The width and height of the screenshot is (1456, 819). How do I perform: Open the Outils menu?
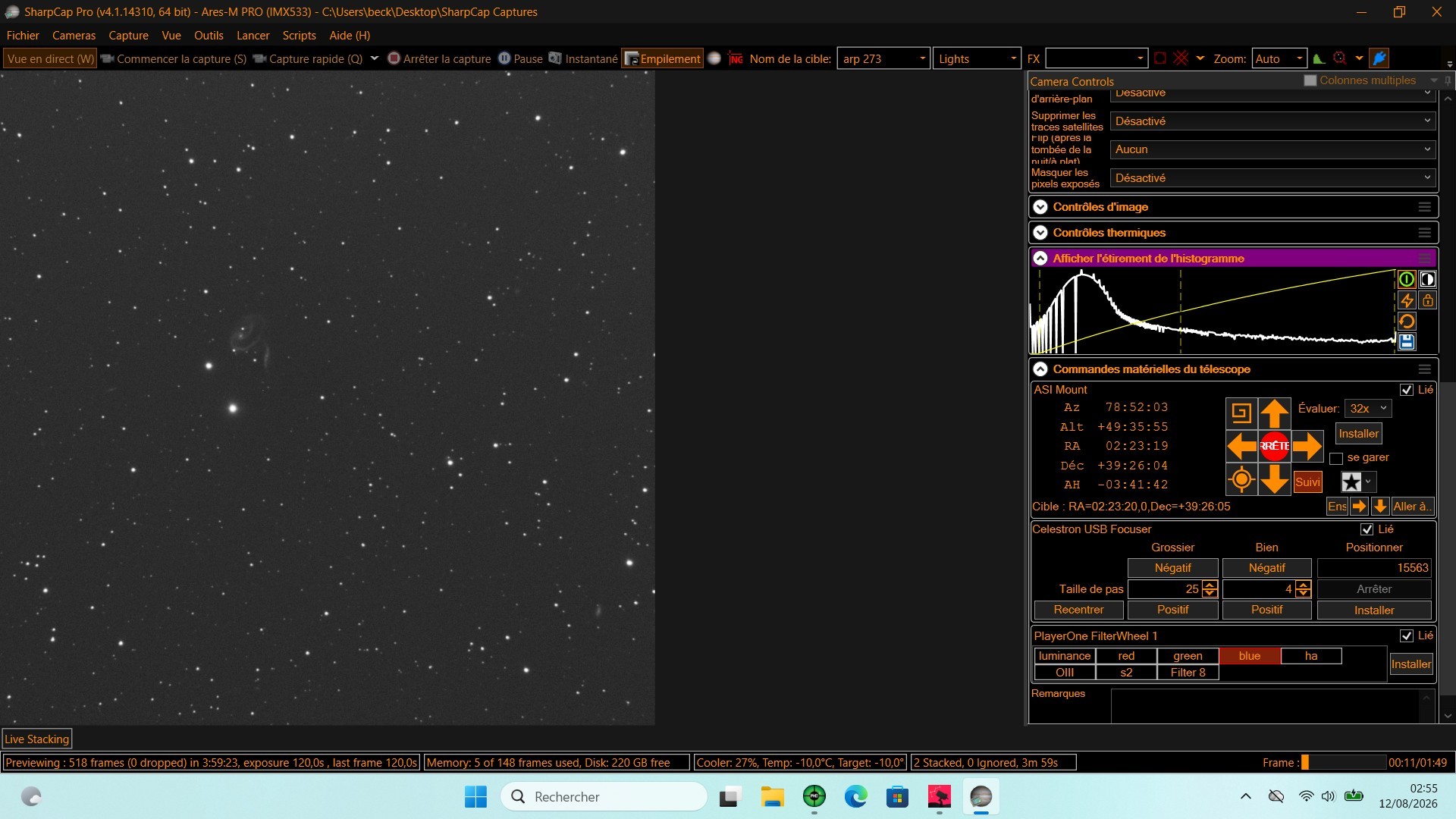tap(209, 36)
